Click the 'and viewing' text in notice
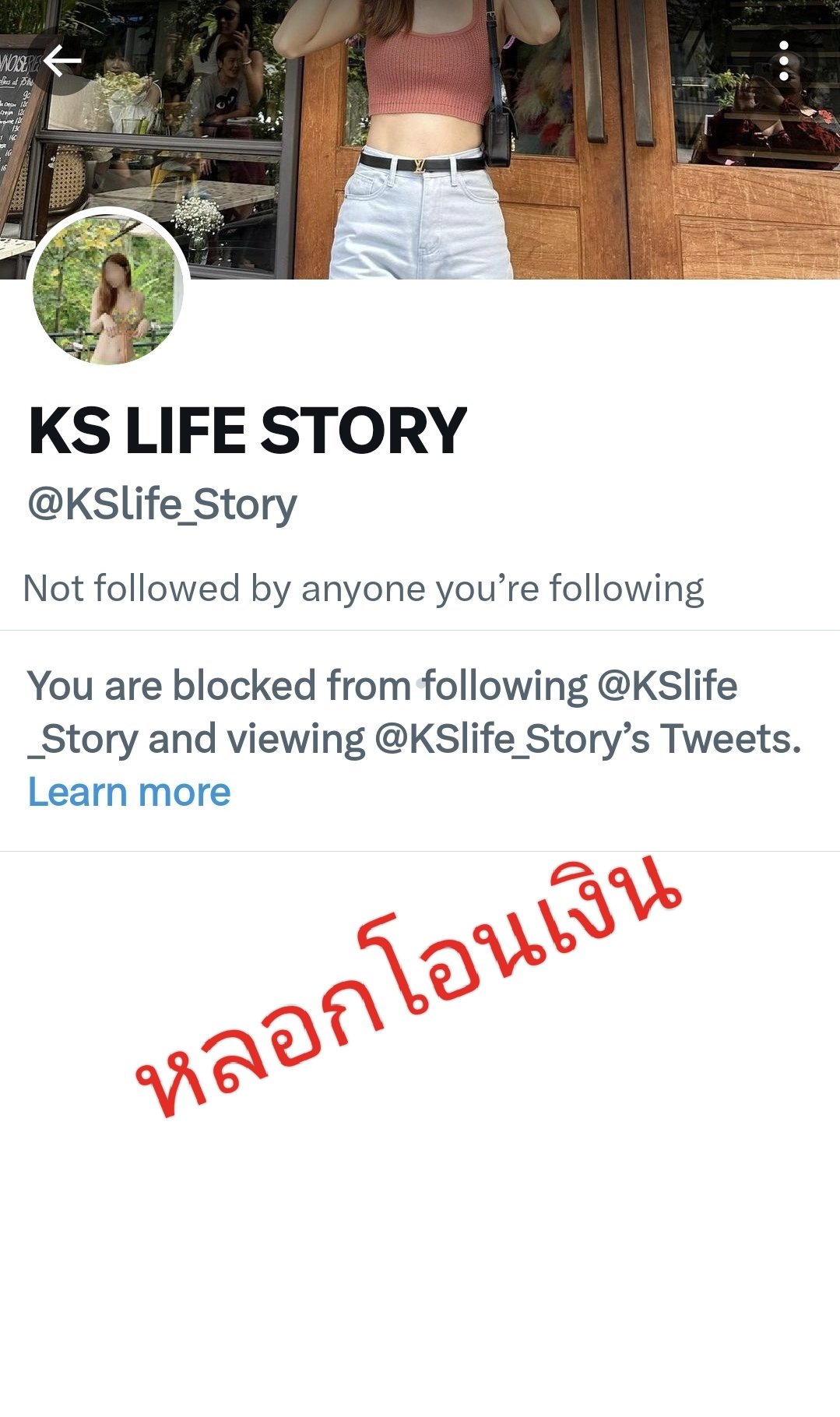This screenshot has height=1417, width=840. click(x=257, y=739)
